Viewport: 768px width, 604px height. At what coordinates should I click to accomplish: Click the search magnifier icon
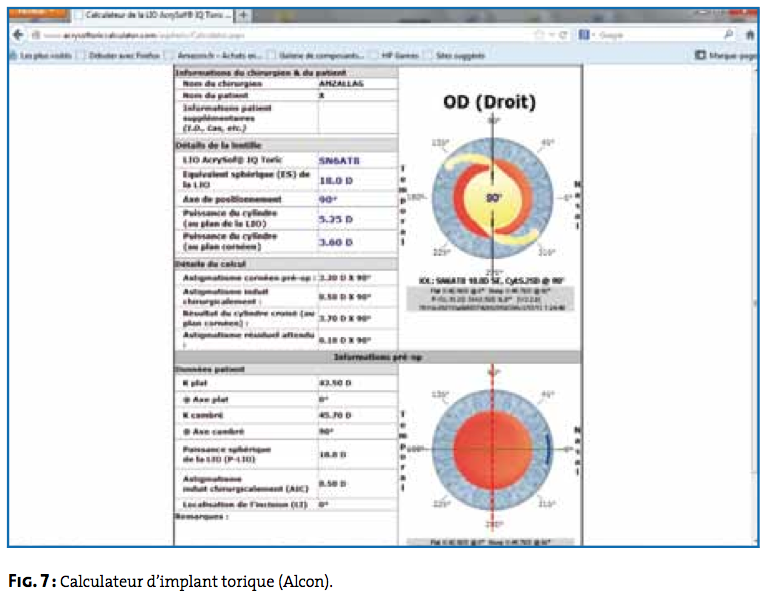[728, 35]
